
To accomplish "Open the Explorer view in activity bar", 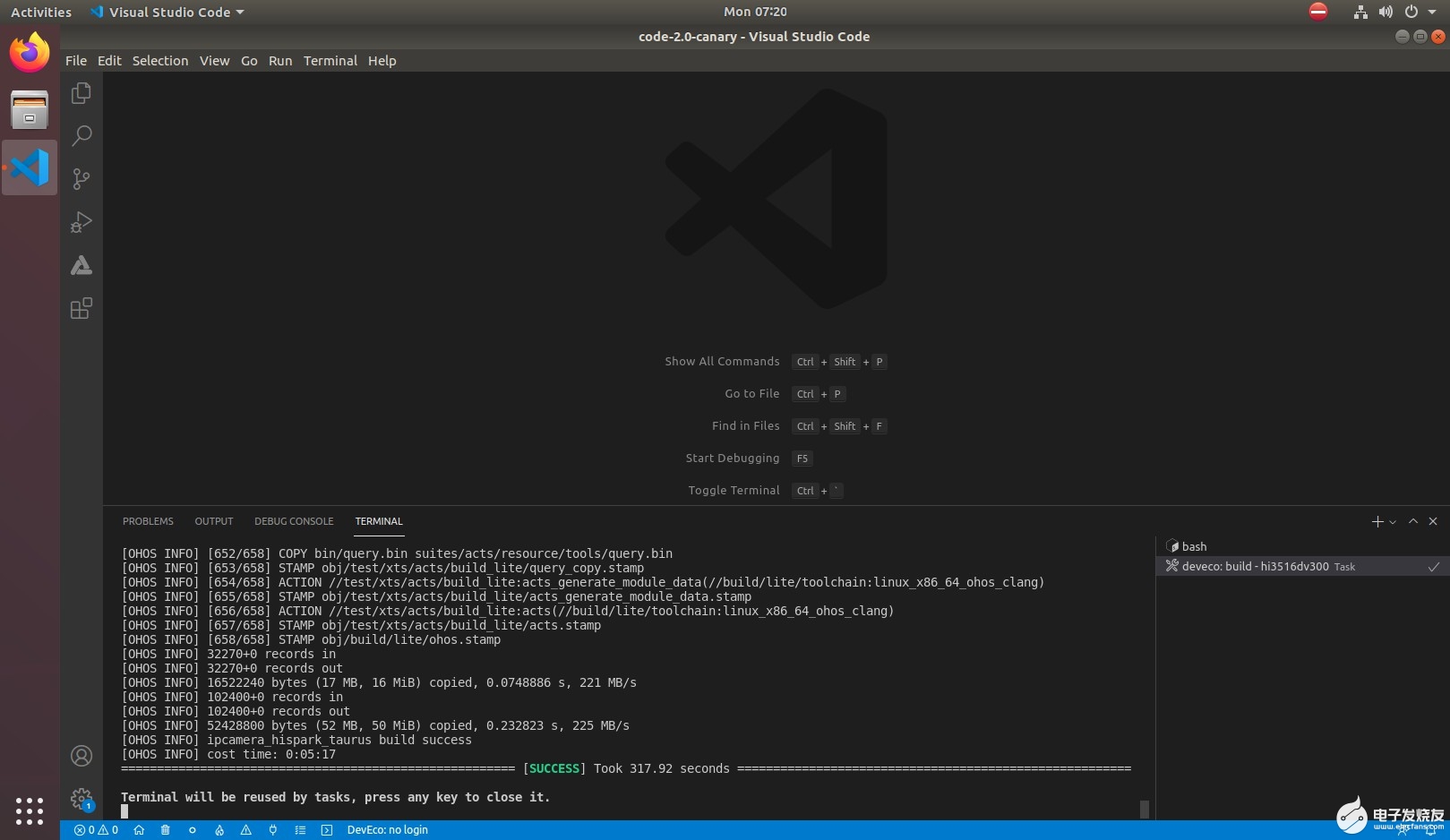I will pos(82,93).
